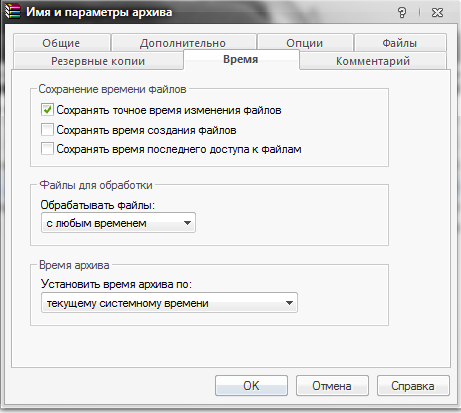Open help via Справка button
461x413 pixels.
tap(413, 386)
